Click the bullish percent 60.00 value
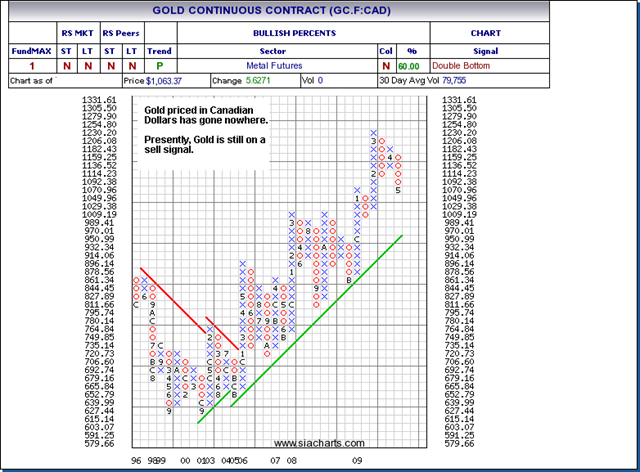This screenshot has height=472, width=640. pos(409,66)
